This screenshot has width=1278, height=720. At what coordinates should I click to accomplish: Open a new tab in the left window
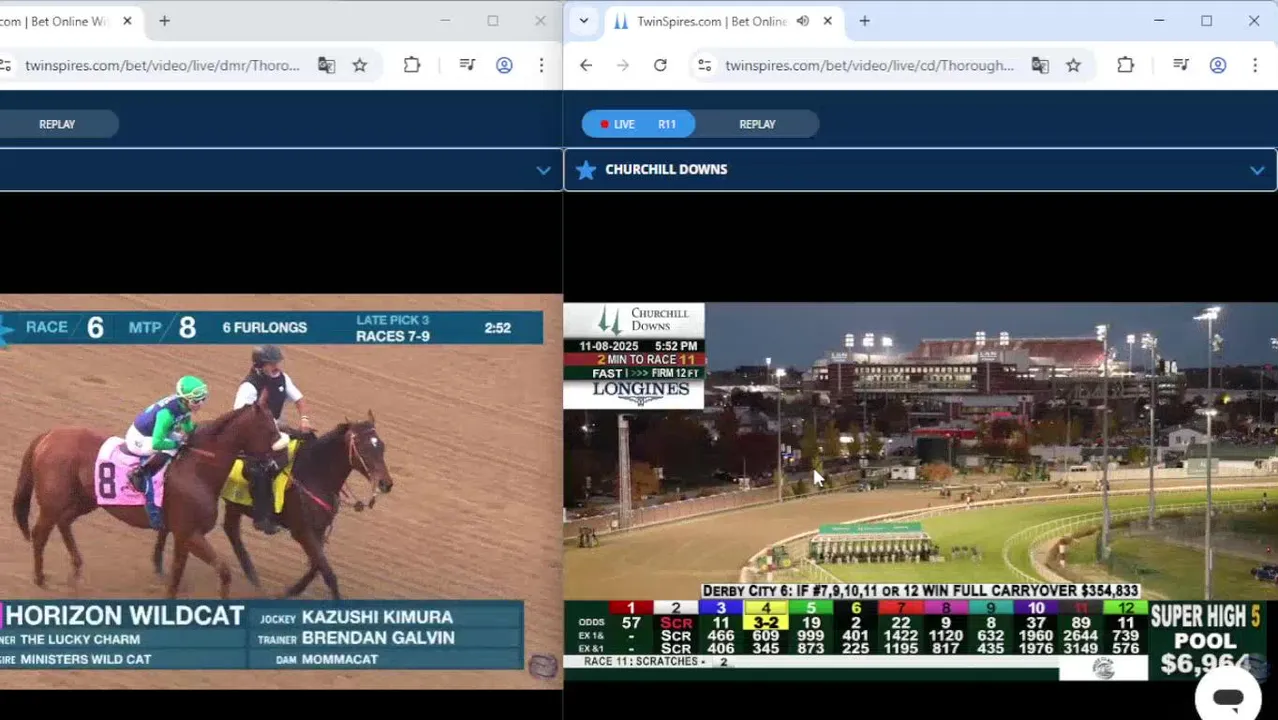(164, 21)
